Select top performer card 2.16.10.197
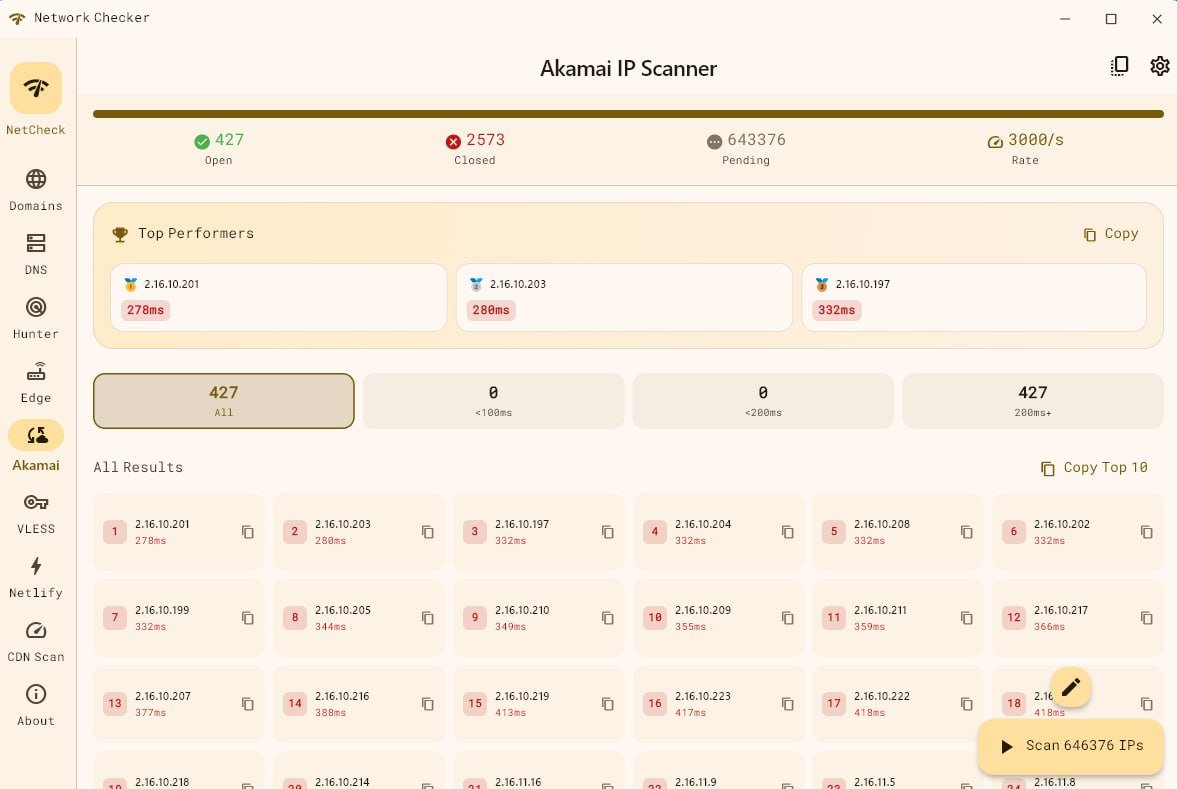Image resolution: width=1177 pixels, height=789 pixels. tap(974, 297)
